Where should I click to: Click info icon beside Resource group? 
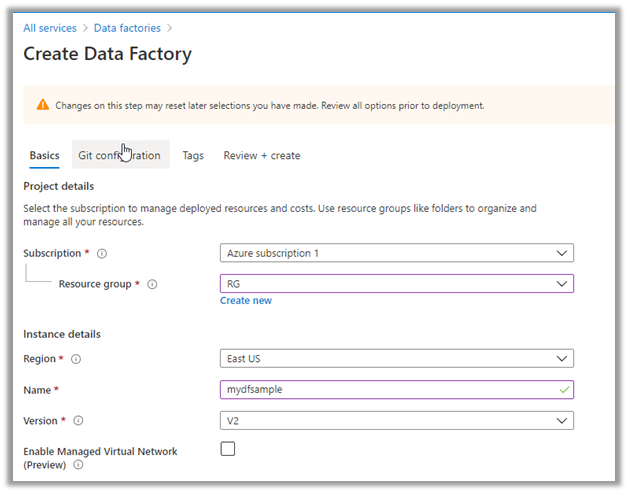tap(152, 285)
